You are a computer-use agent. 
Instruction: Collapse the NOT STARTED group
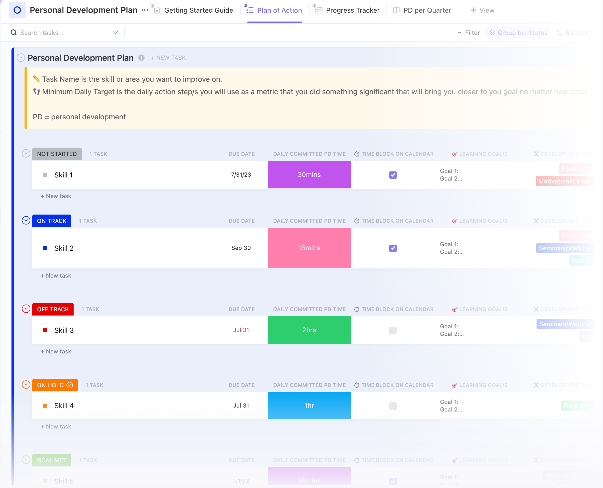pos(26,153)
